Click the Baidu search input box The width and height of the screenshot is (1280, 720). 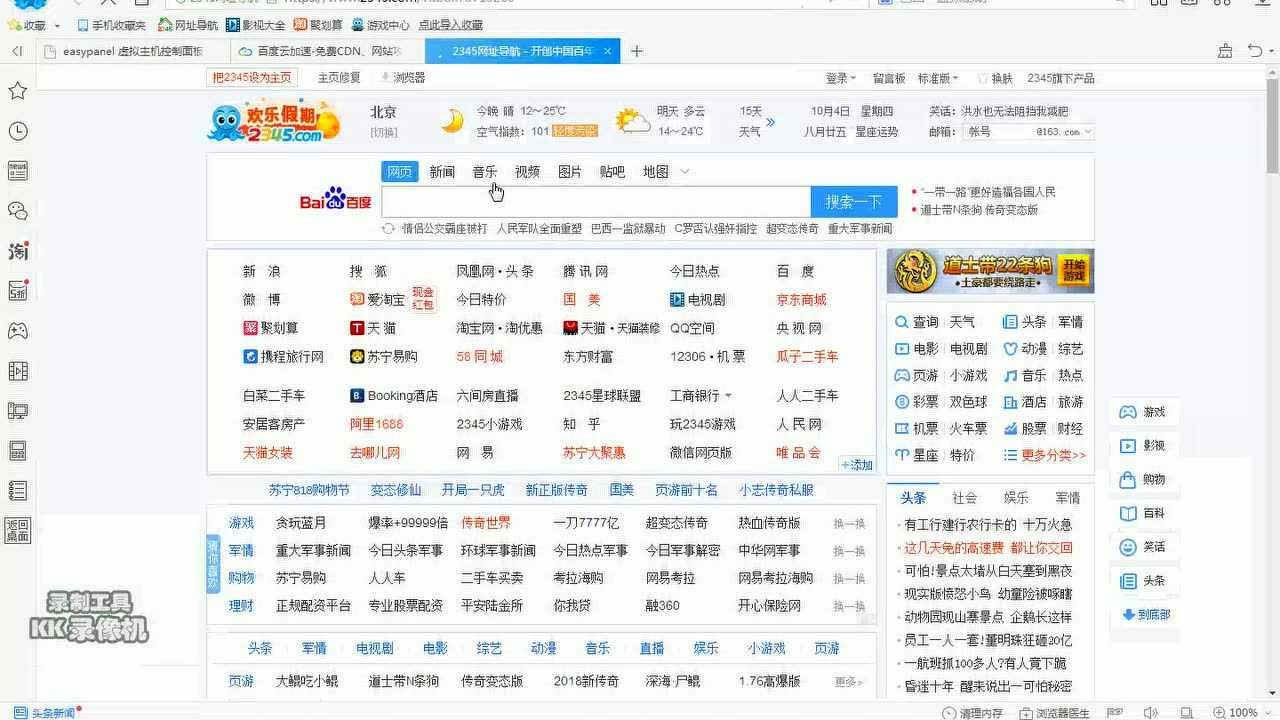[596, 202]
